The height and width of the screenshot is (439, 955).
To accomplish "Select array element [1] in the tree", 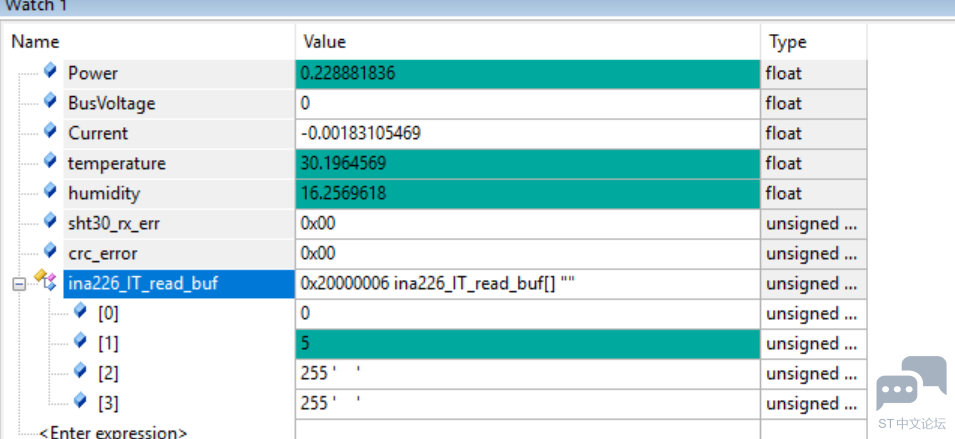I will point(107,343).
